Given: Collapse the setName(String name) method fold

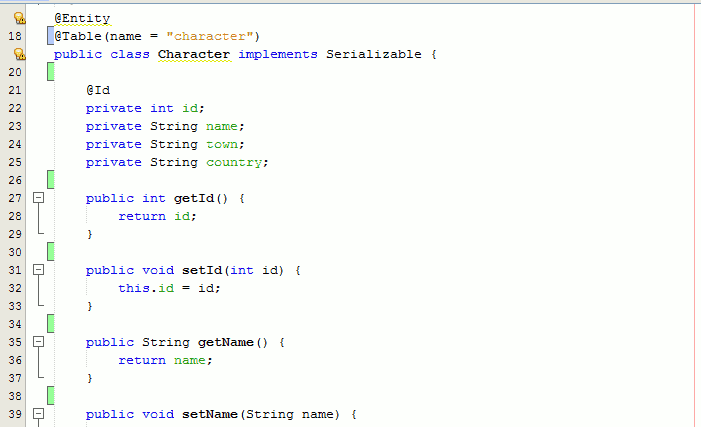Looking at the screenshot, I should tap(39, 414).
